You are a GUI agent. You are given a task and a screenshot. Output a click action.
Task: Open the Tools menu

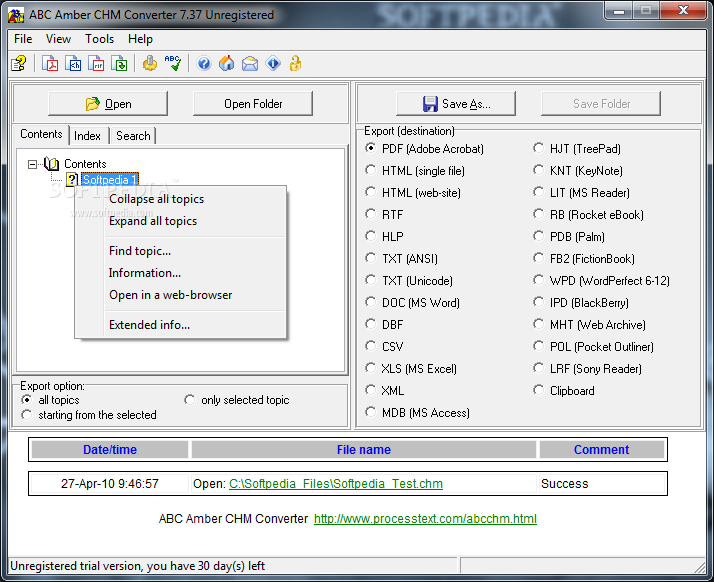[99, 39]
